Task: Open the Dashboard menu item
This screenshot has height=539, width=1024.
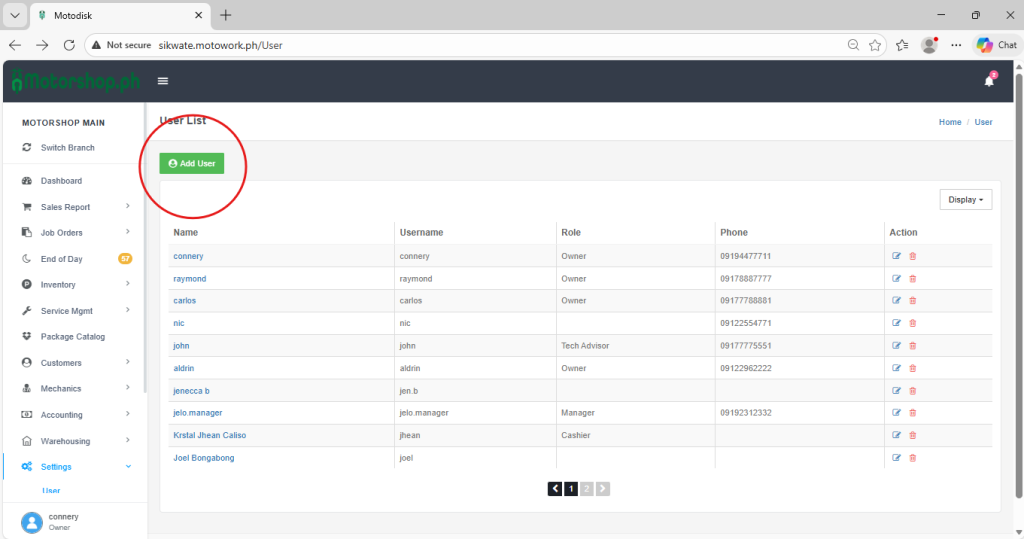Action: coord(61,181)
